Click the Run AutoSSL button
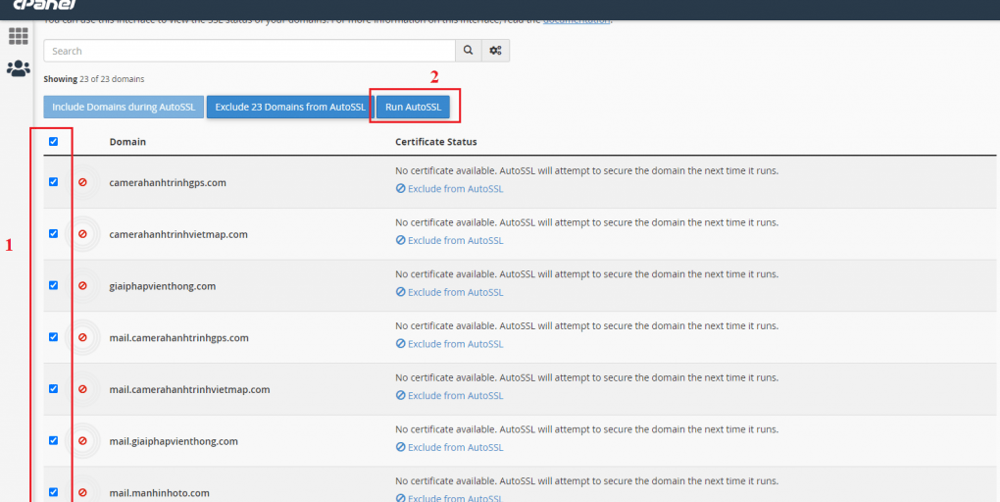This screenshot has height=502, width=1000. (413, 107)
